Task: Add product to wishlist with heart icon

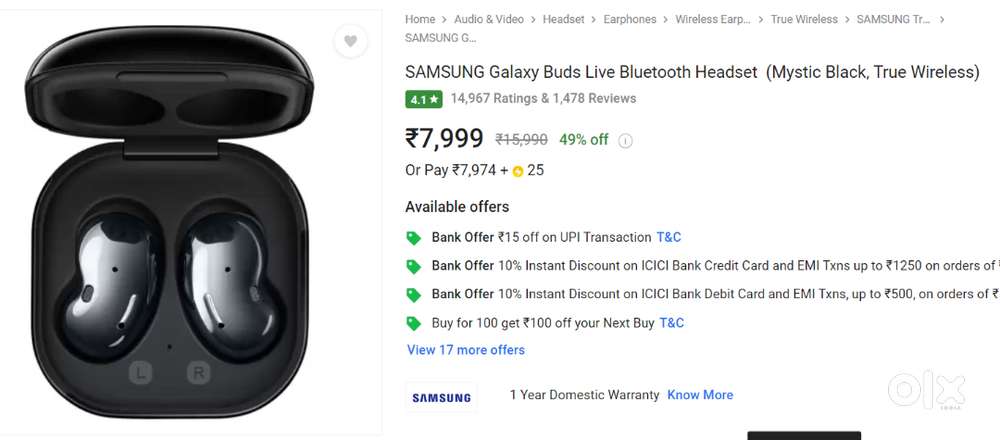Action: pos(349,41)
